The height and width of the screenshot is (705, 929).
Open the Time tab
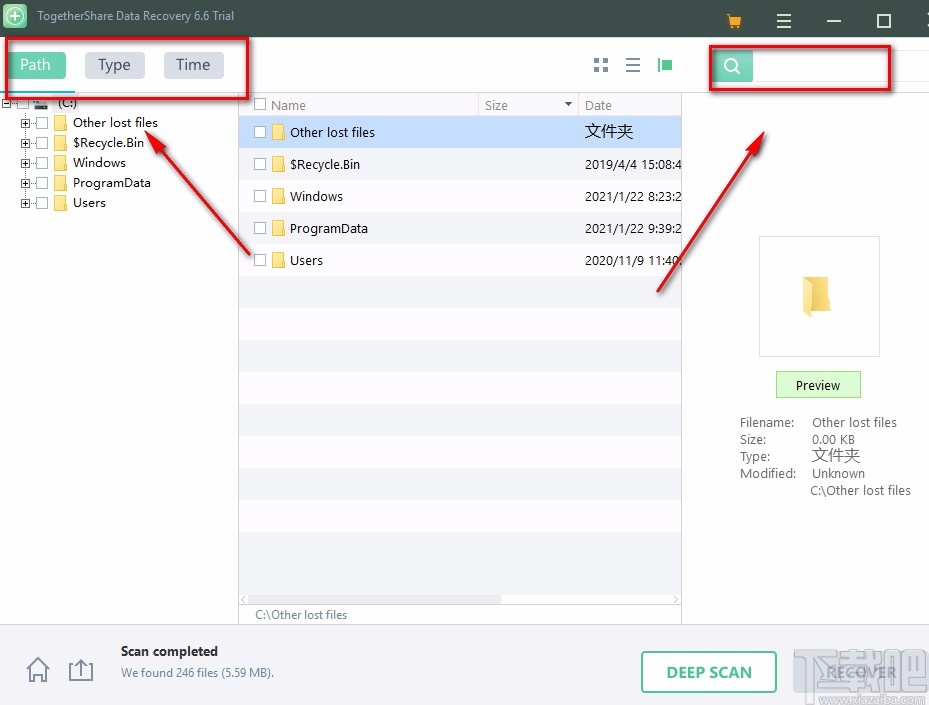coord(193,64)
